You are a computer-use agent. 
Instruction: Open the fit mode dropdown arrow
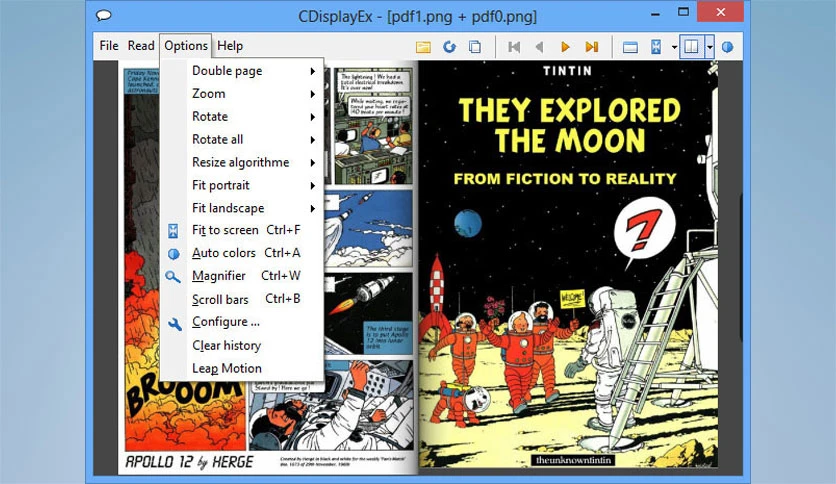pyautogui.click(x=674, y=47)
